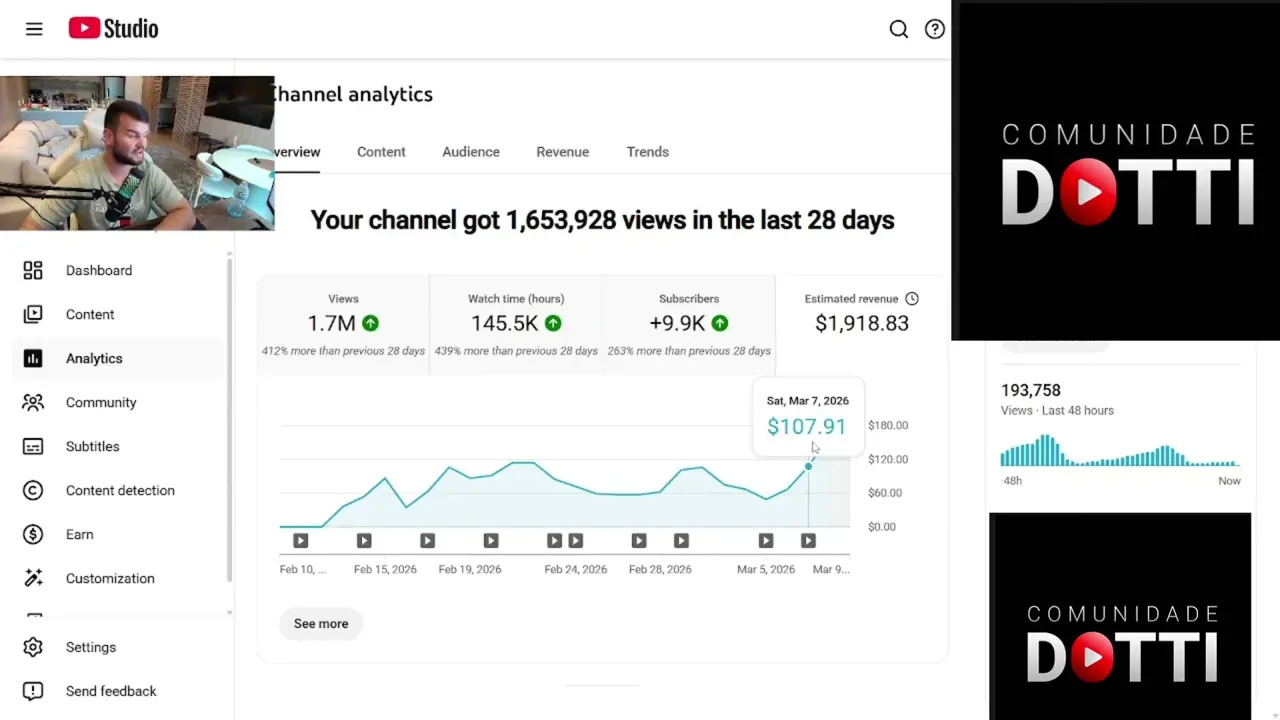Click the video marker under Feb 10 on the chart
The image size is (1280, 720).
(301, 540)
